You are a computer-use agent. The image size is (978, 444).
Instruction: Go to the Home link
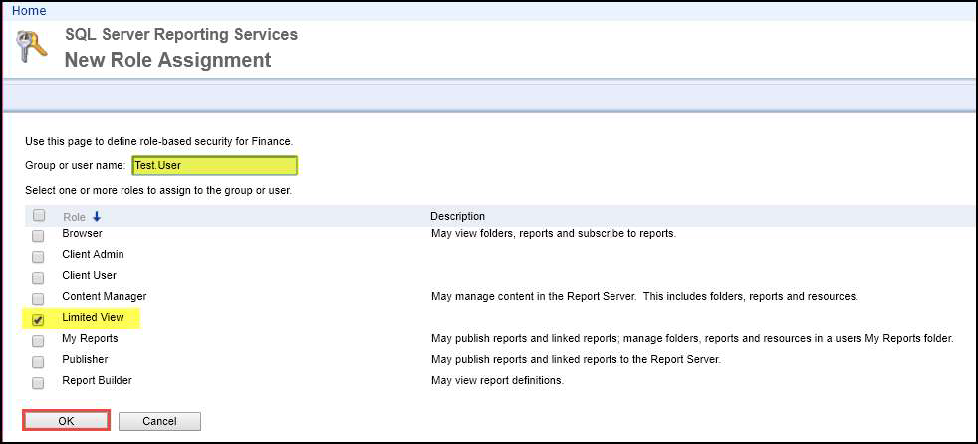[x=29, y=11]
